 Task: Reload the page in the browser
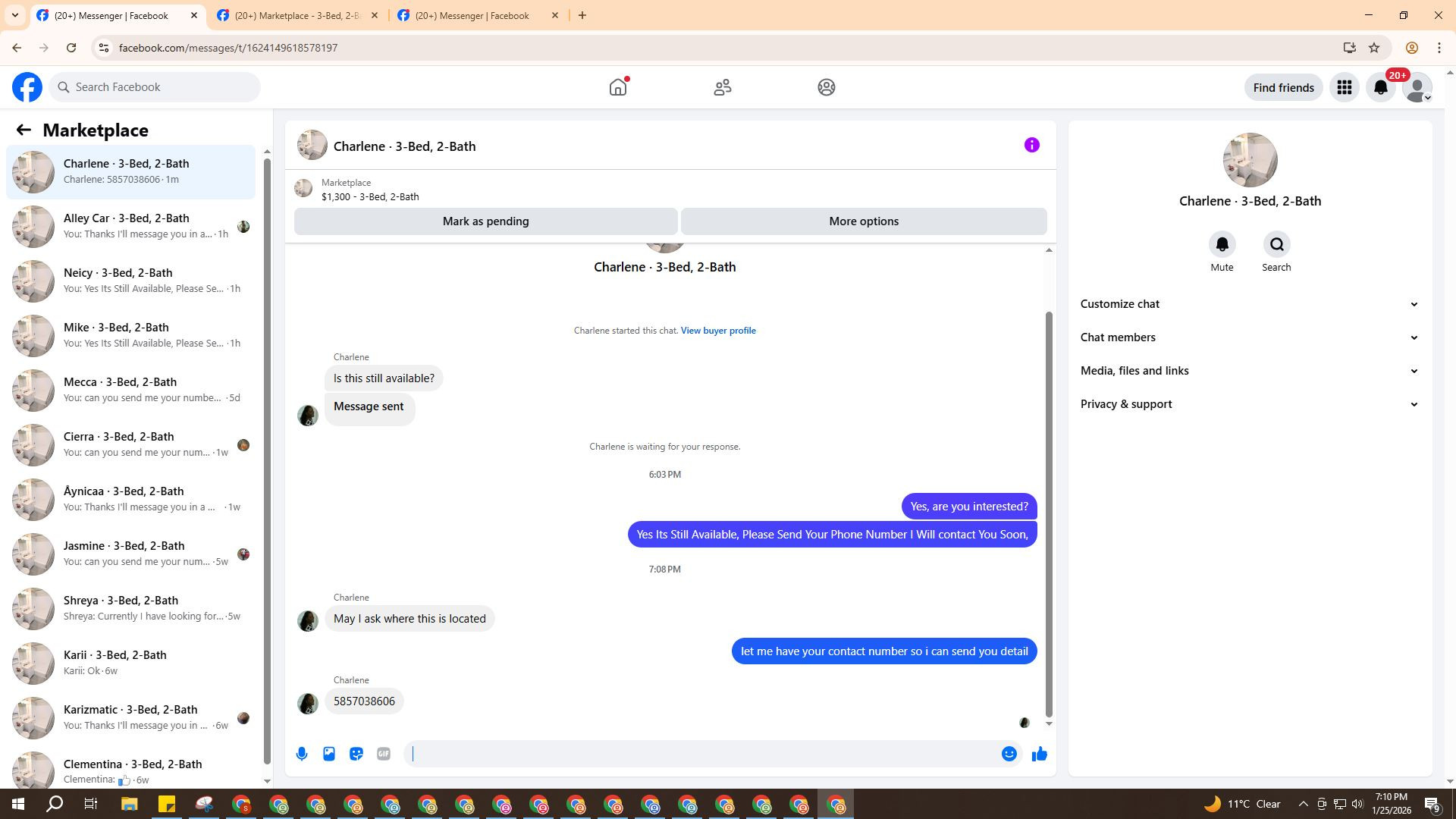(x=71, y=48)
